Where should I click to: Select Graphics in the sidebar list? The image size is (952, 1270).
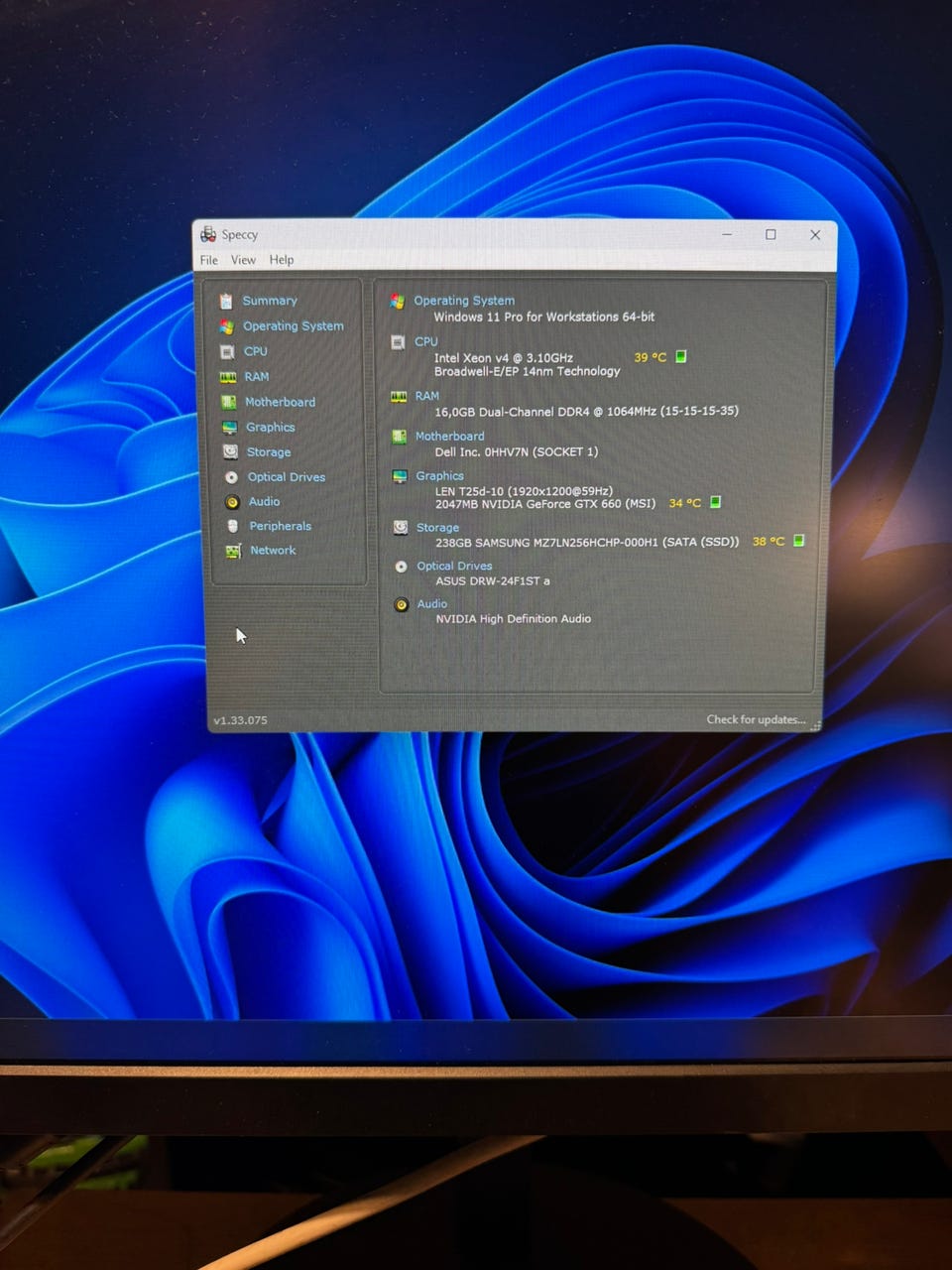[x=271, y=428]
